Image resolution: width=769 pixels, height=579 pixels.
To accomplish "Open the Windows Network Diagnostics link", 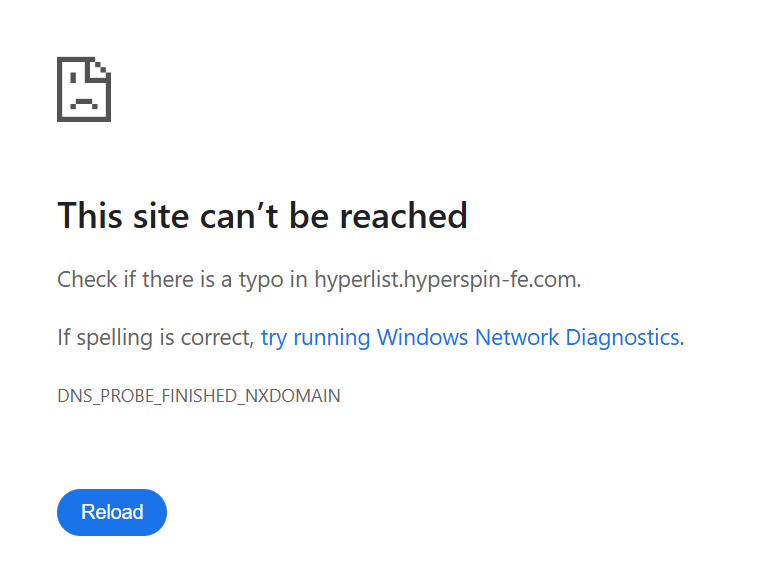I will (470, 337).
